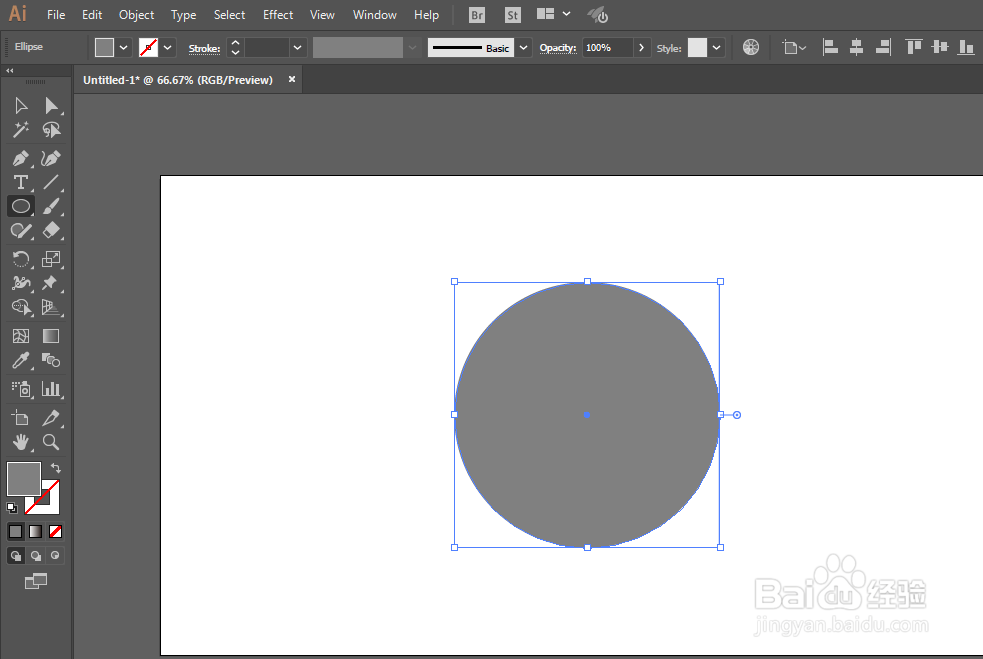This screenshot has width=983, height=659.
Task: Adjust the stroke weight stepper arrows
Action: tap(235, 47)
